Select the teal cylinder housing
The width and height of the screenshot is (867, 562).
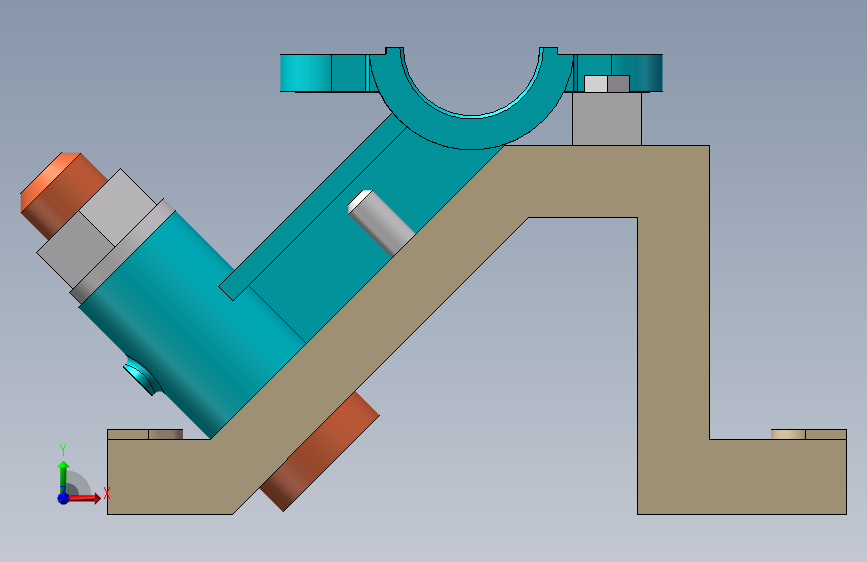(194, 326)
